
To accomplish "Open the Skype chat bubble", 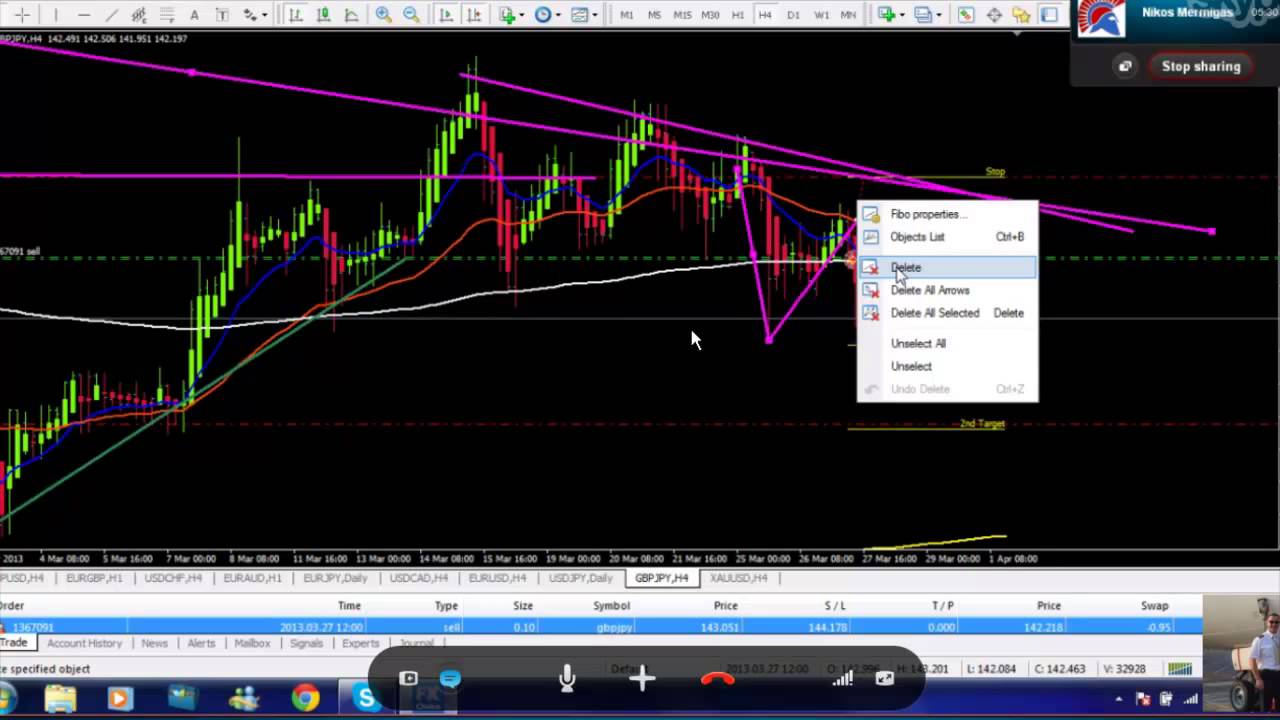I will (450, 679).
